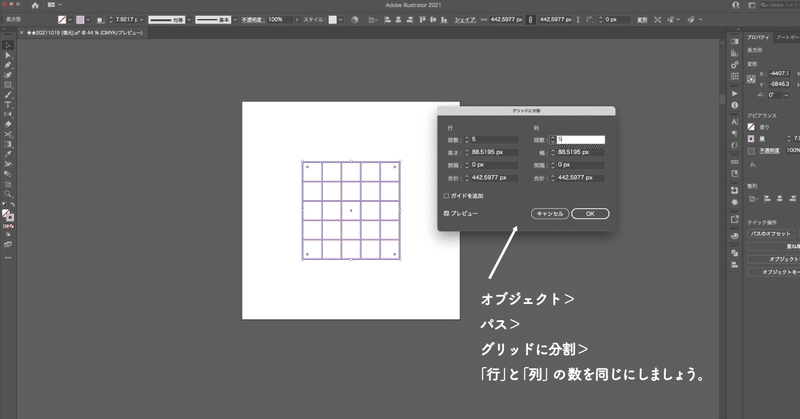Screen dimensions: 800x419
Task: Close the document tab with X
Action: (21, 33)
